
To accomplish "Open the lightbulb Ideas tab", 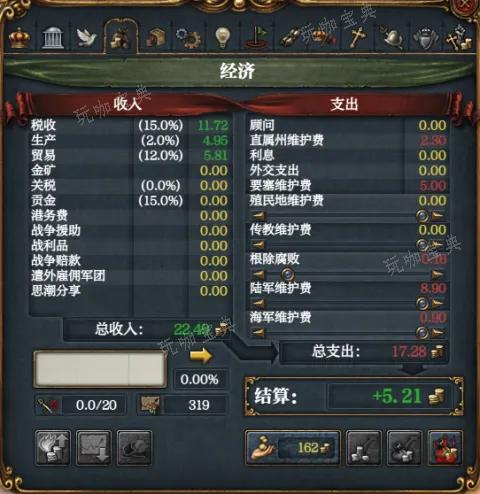I will (223, 37).
